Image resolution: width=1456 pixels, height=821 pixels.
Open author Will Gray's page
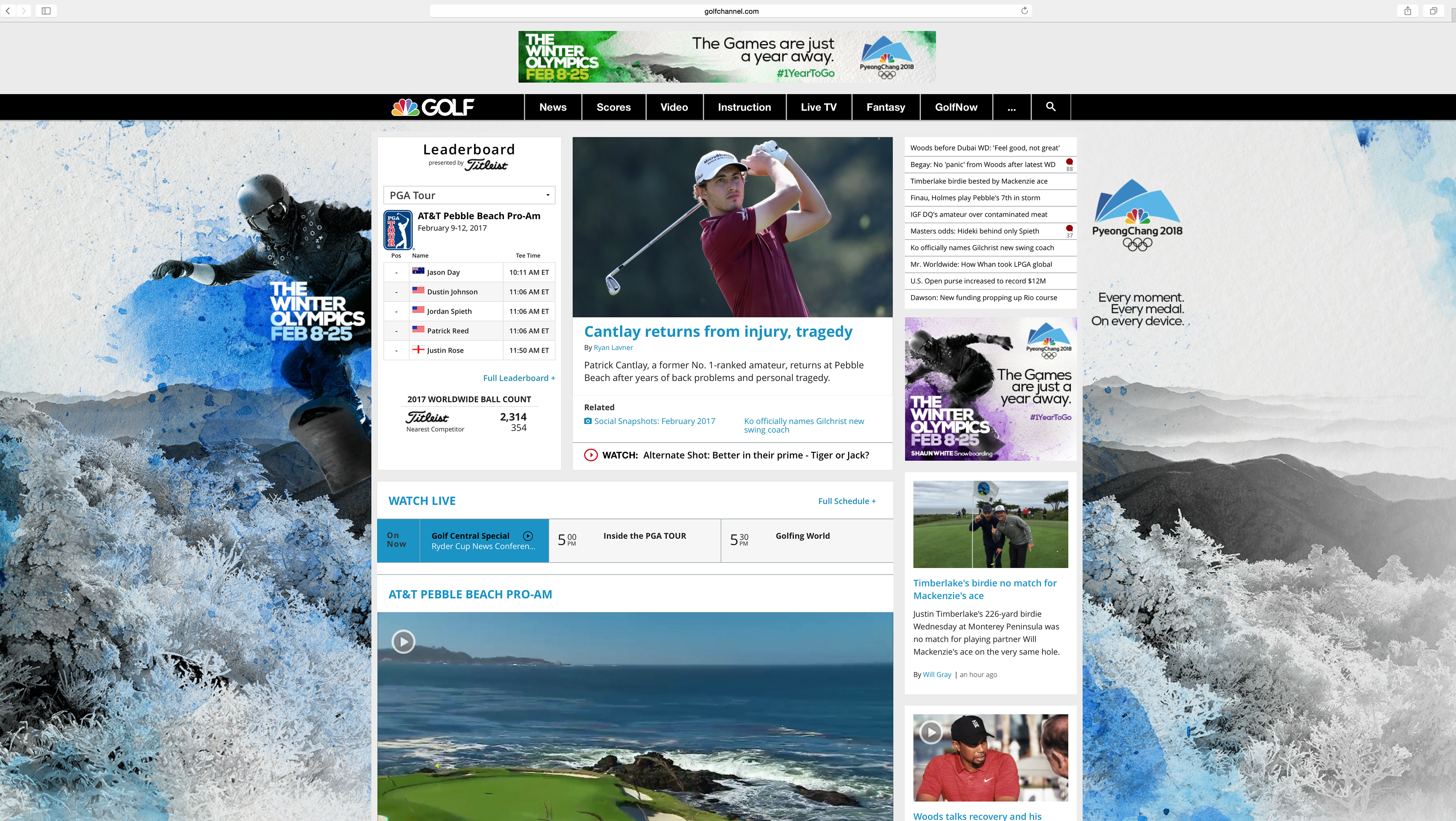click(937, 675)
